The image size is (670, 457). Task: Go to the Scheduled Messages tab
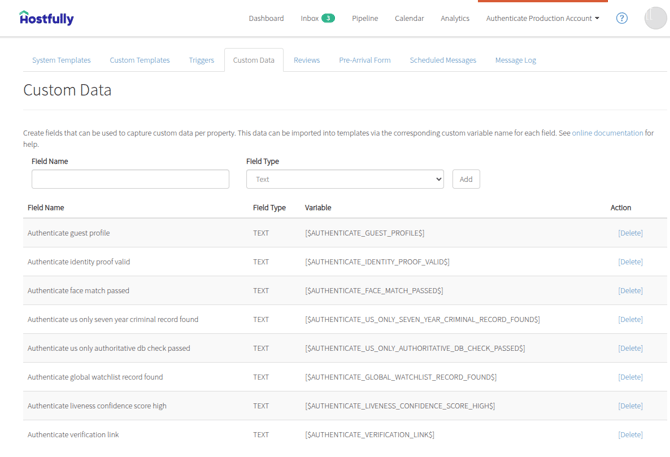443,60
